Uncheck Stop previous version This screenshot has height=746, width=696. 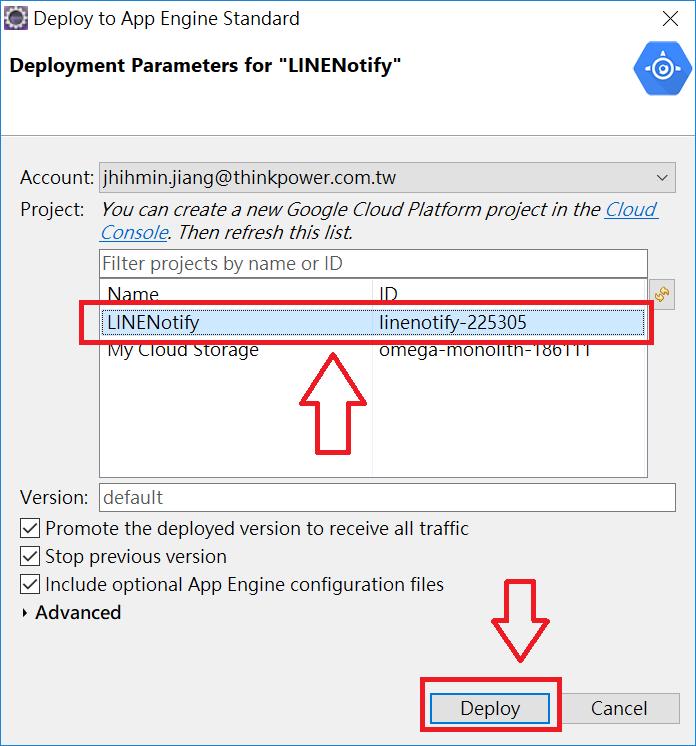[30, 556]
